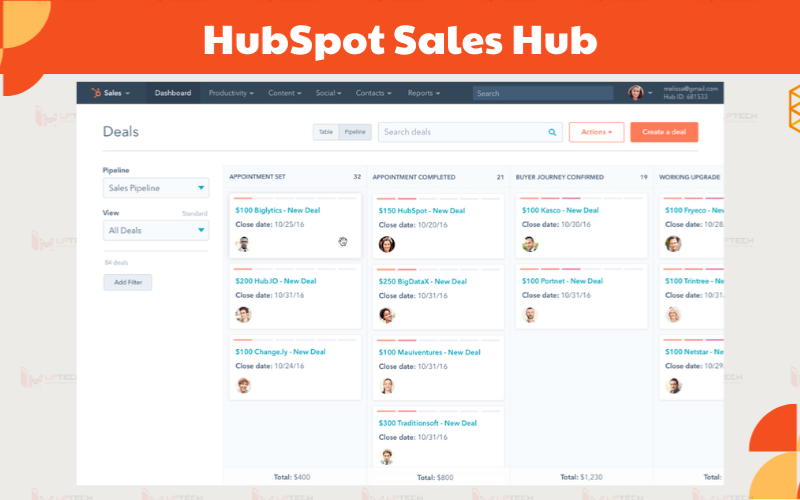Click the Standard label beside View
The width and height of the screenshot is (800, 500).
[x=195, y=214]
